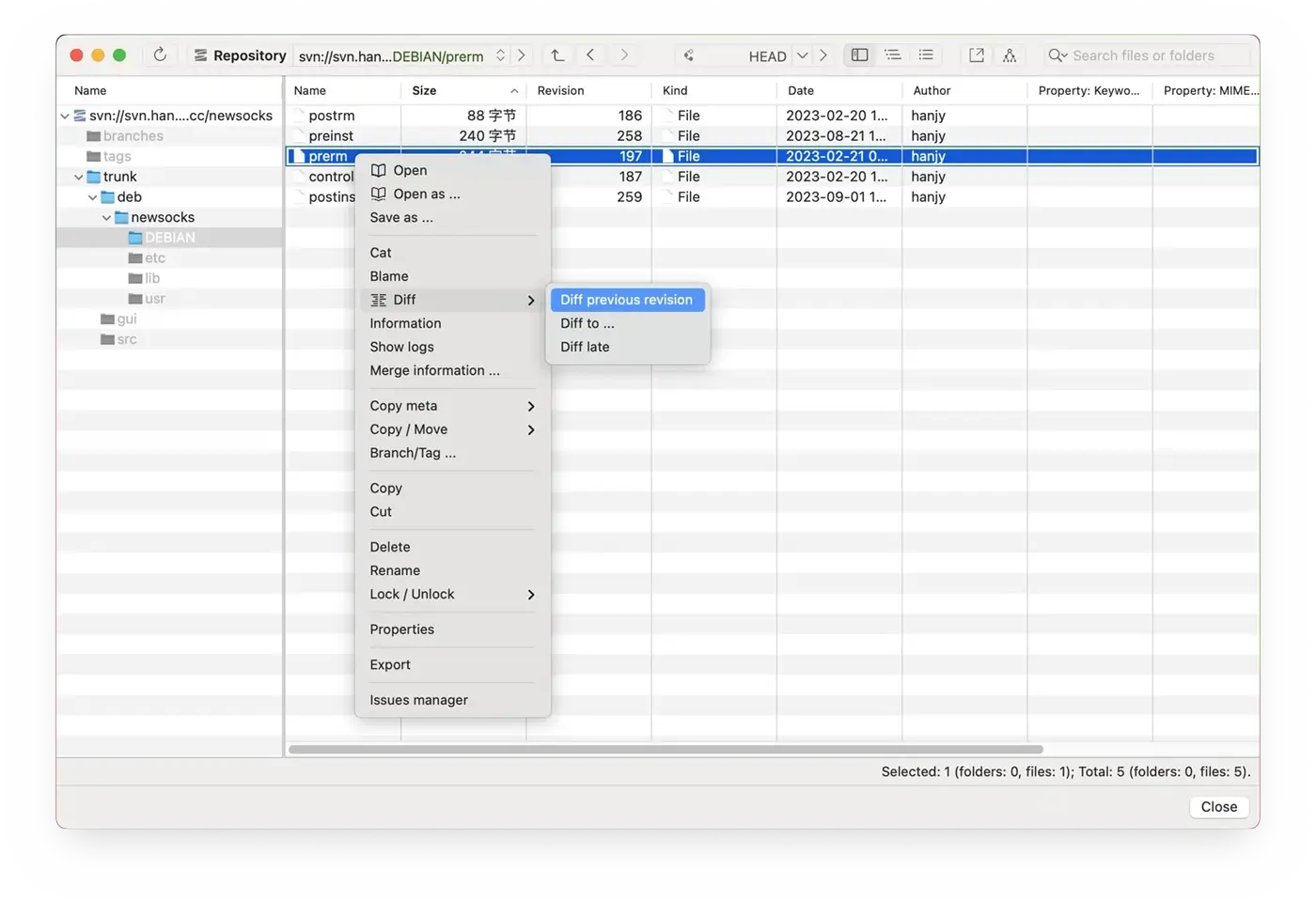Choose Diff previous revision from the submenu
Screen dimensions: 1316x902
pyautogui.click(x=626, y=299)
